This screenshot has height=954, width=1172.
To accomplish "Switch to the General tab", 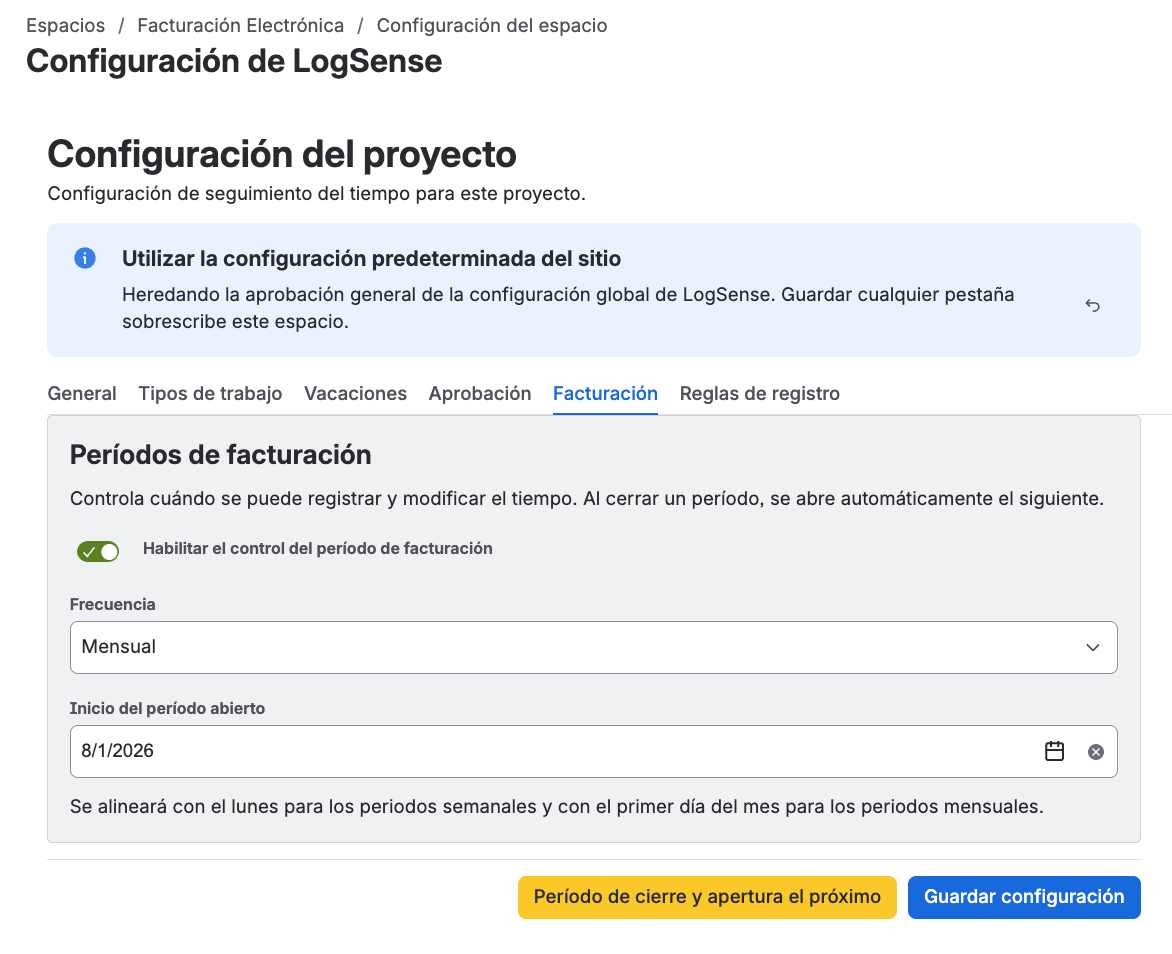I will point(81,394).
